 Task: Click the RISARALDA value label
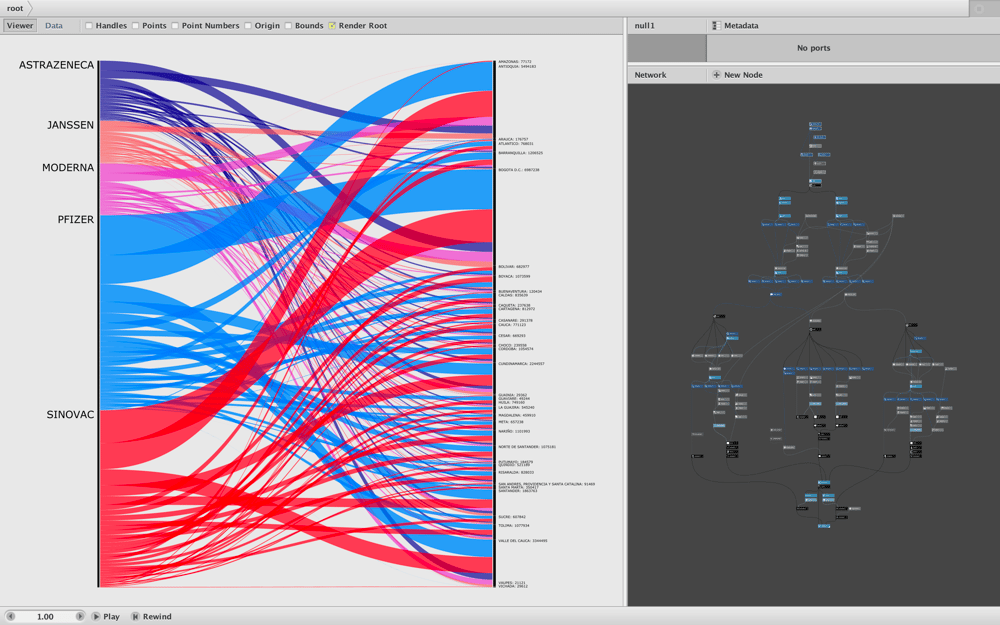(x=516, y=473)
